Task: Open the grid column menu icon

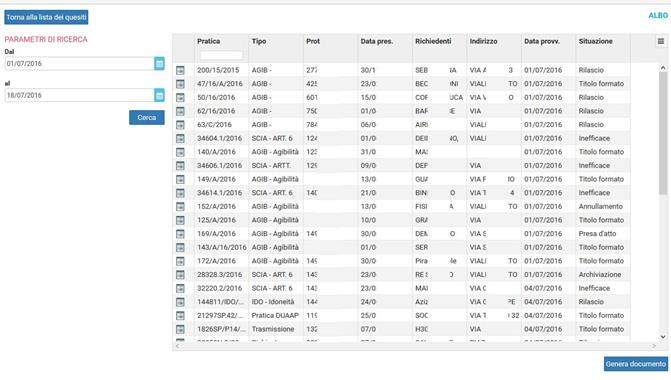Action: coord(661,42)
